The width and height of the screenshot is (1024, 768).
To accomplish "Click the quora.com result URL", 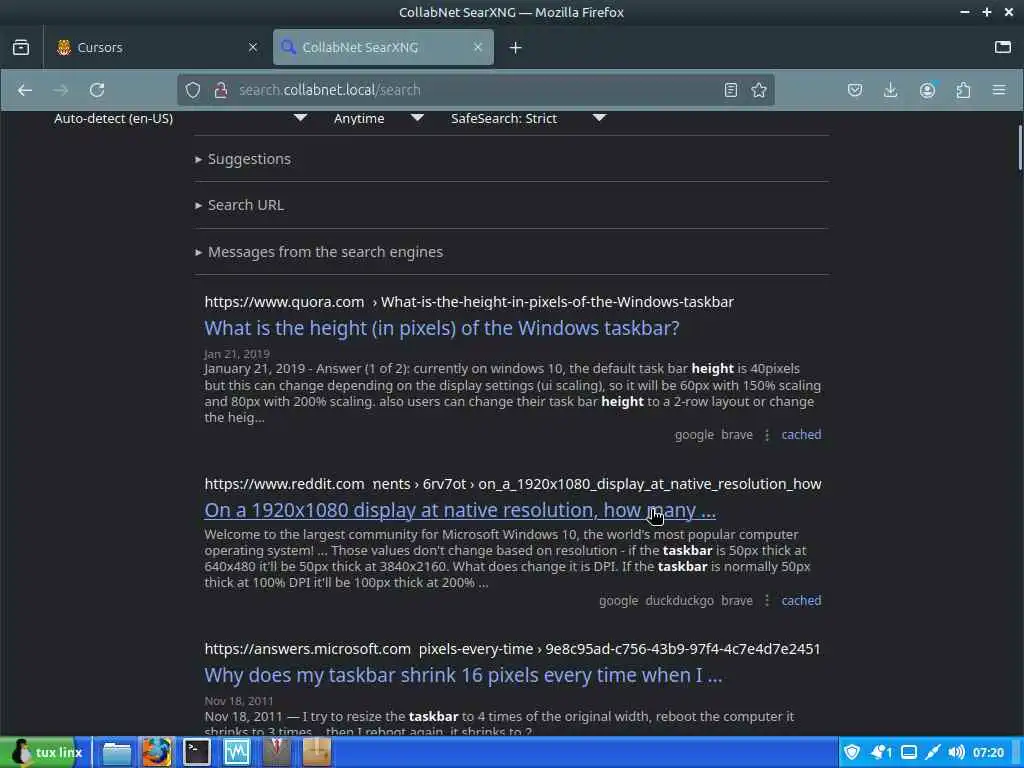I will 469,302.
